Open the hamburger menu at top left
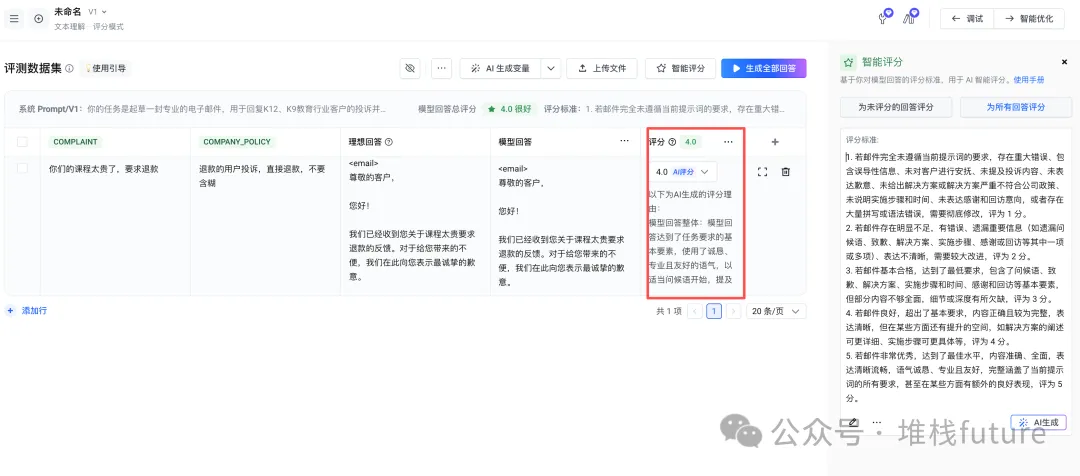The image size is (1080, 476). pos(14,18)
